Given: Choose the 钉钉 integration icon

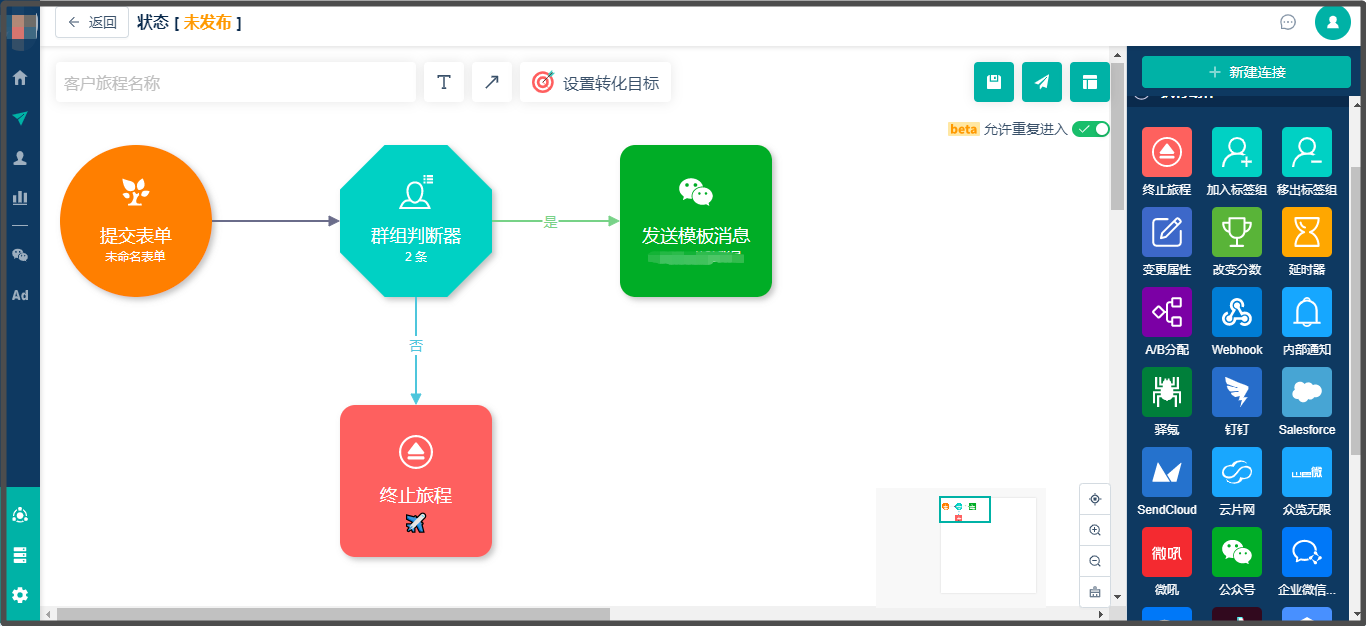Looking at the screenshot, I should click(x=1237, y=392).
